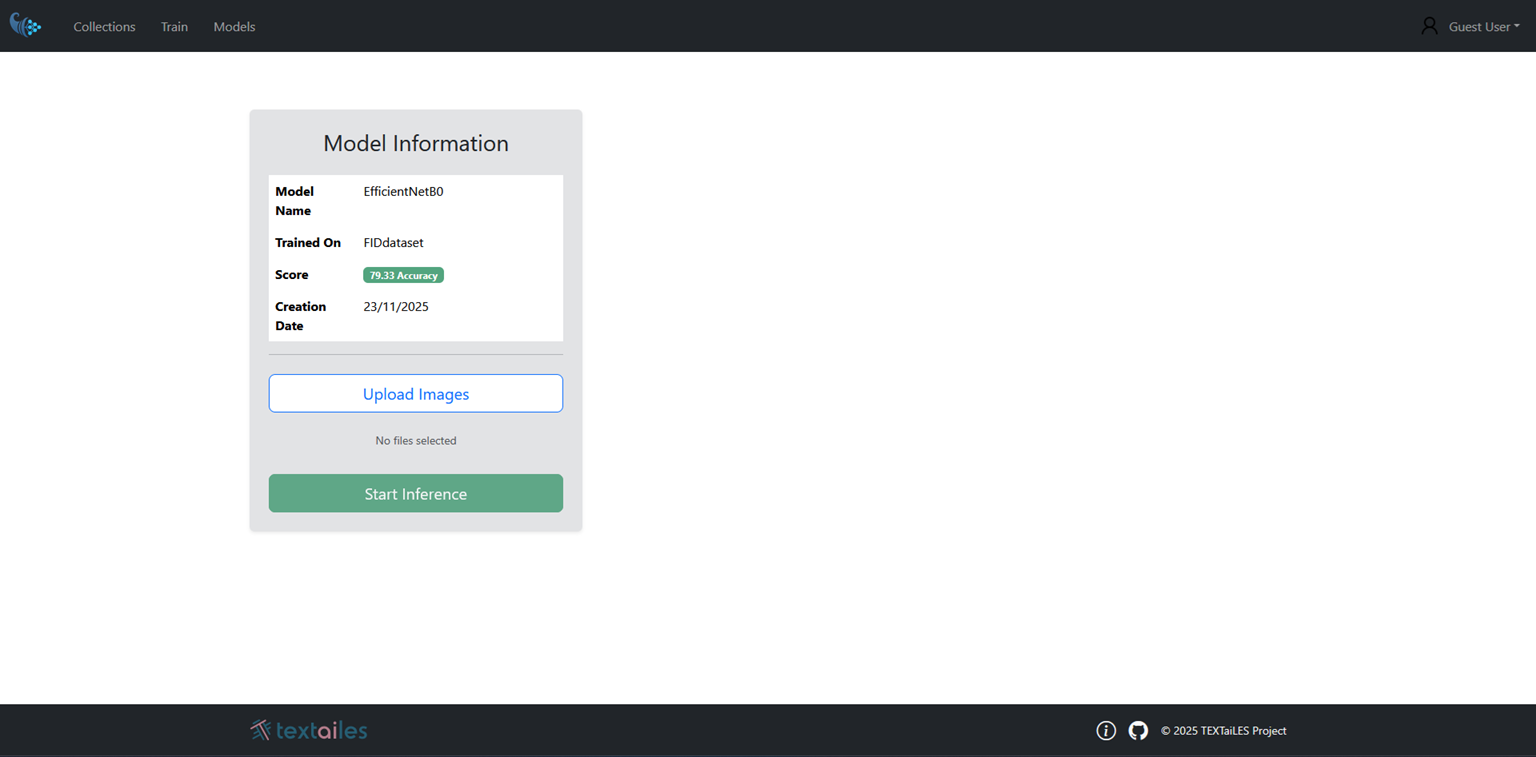Viewport: 1536px width, 757px height.
Task: Go to the Train page
Action: [x=174, y=27]
